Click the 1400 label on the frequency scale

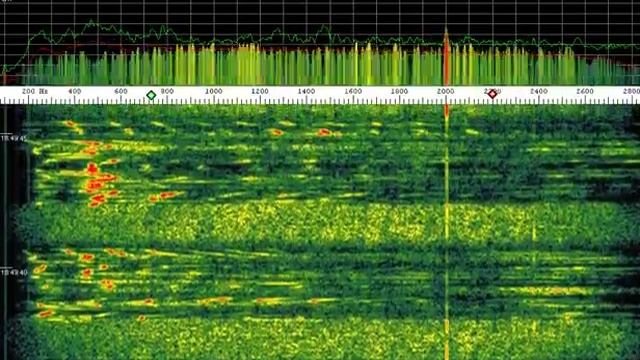[307, 91]
